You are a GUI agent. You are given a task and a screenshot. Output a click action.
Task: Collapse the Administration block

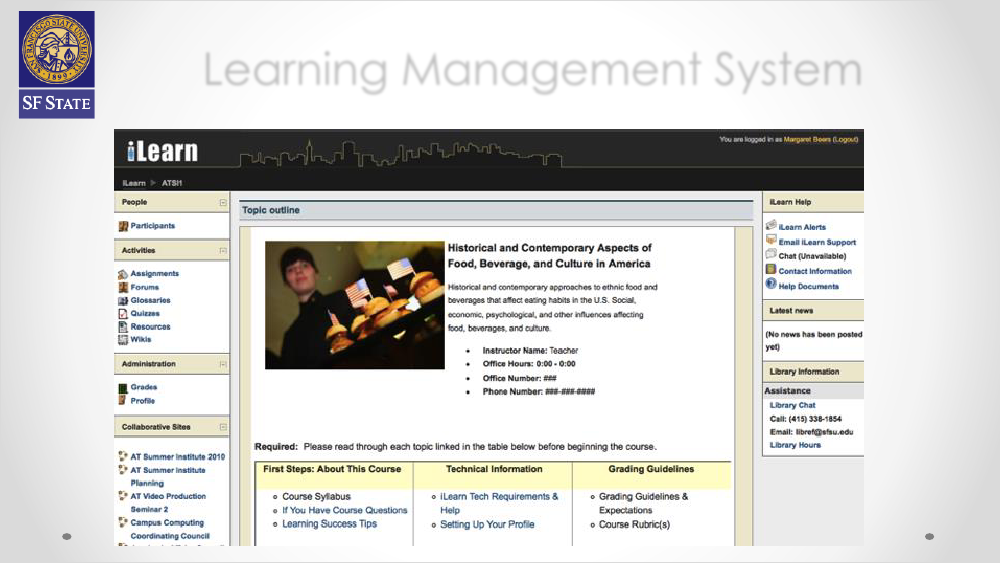223,364
